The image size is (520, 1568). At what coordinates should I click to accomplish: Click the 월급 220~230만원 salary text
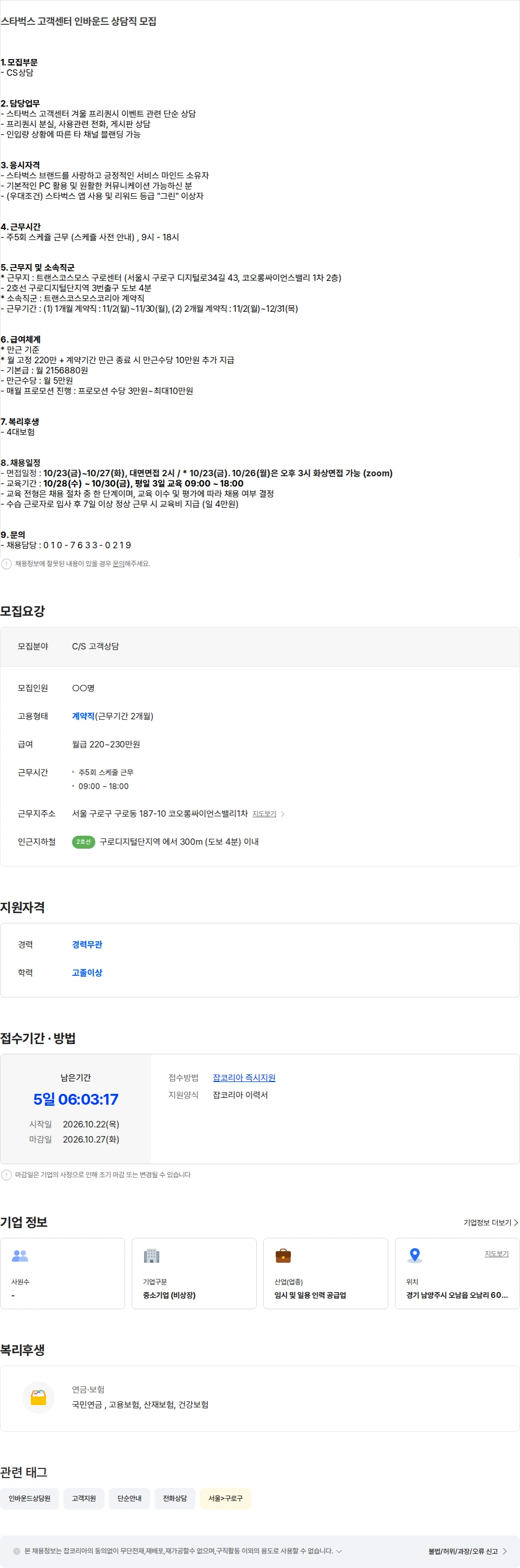pos(106,744)
